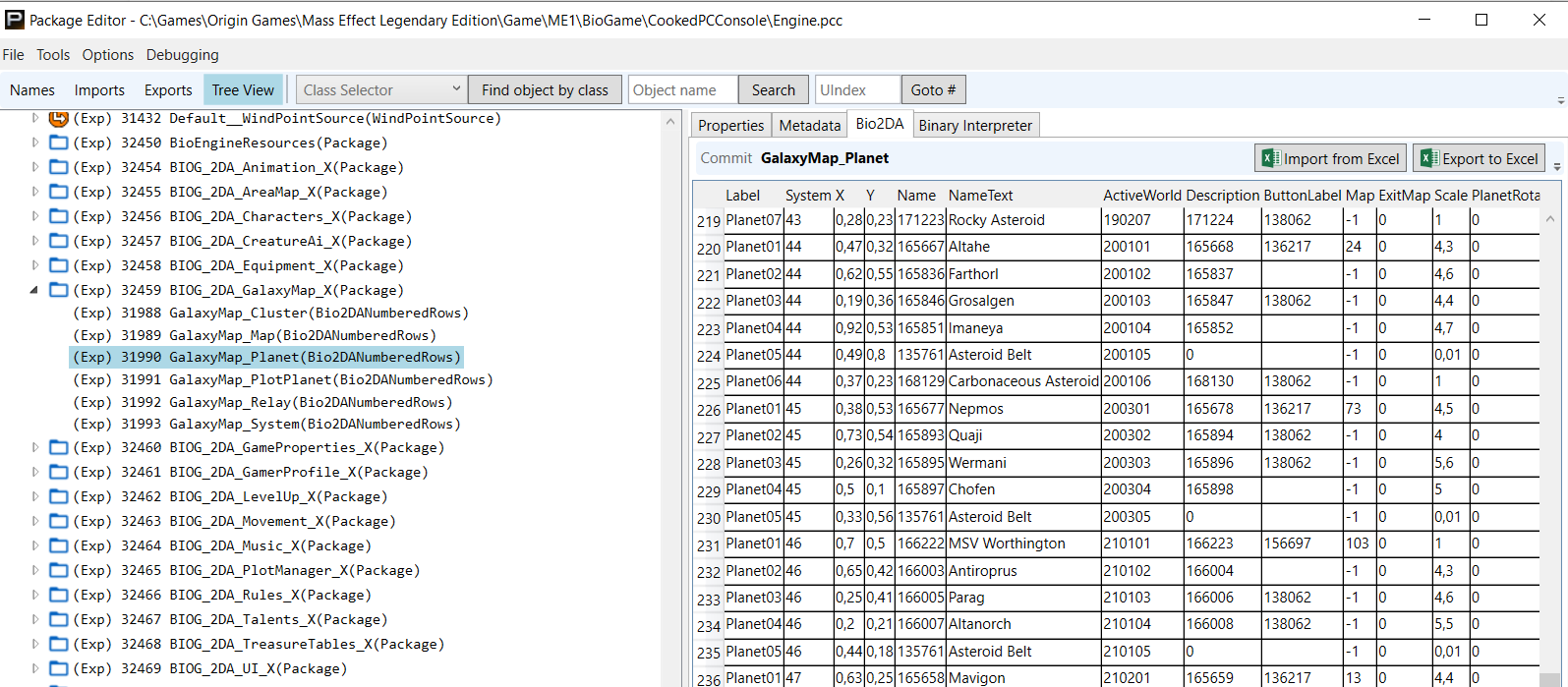Open the Class Selector dropdown
Viewport: 1568px width, 687px height.
click(x=381, y=89)
